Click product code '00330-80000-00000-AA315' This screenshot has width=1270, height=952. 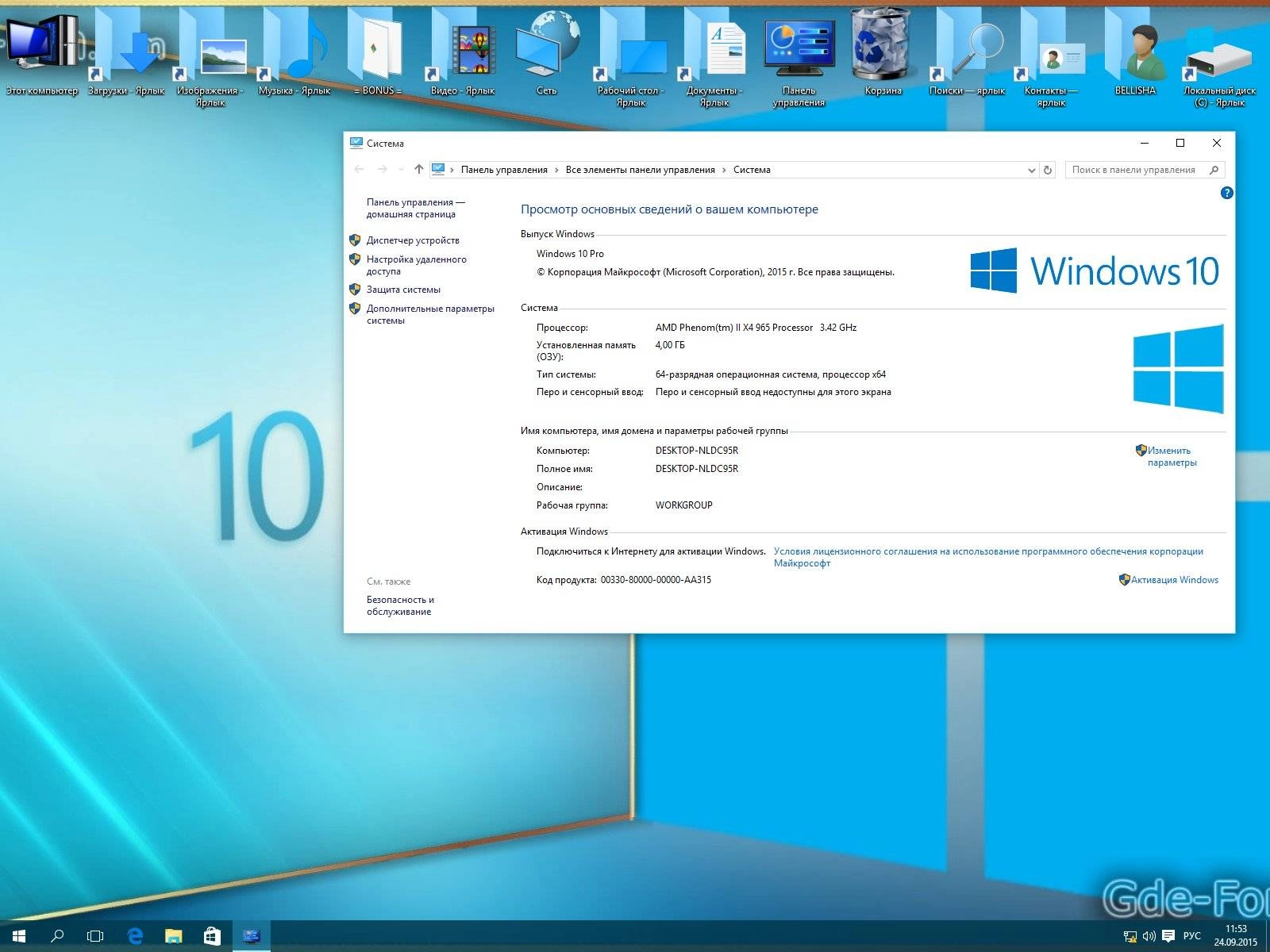[x=656, y=580]
